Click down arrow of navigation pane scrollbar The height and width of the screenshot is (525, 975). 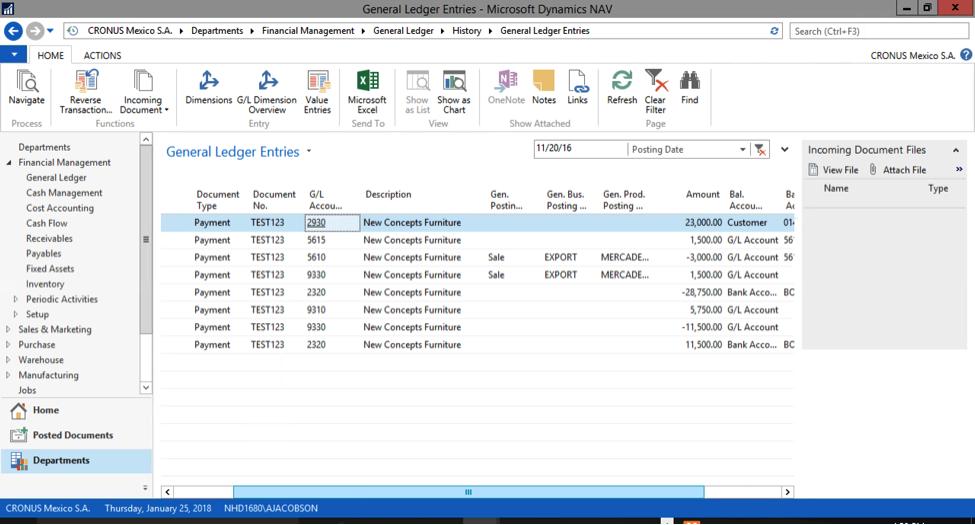click(x=146, y=388)
